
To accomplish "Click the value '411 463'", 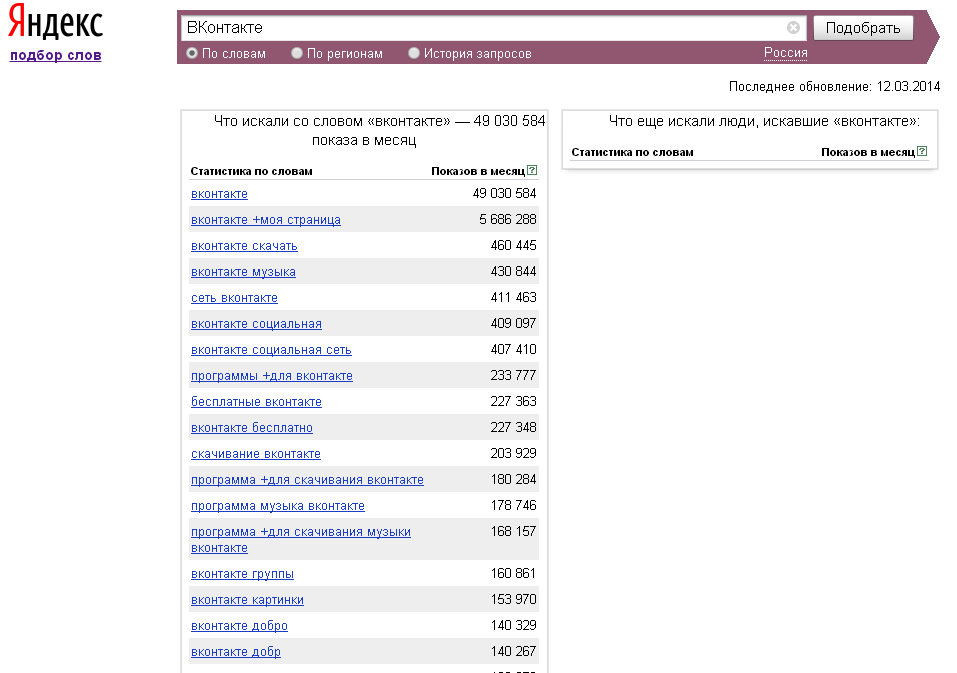I will click(x=513, y=297).
